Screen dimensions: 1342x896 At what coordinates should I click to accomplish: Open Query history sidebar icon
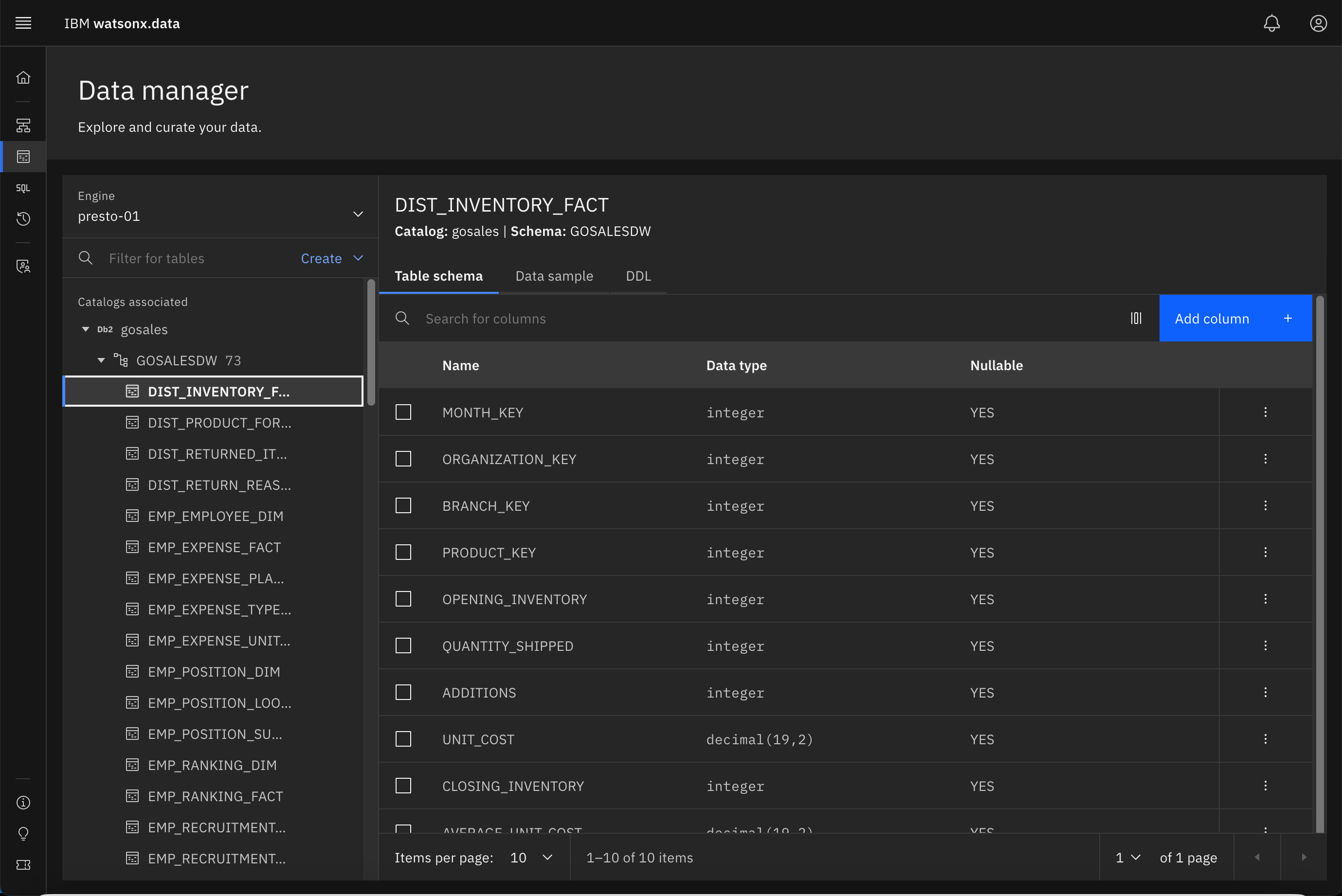click(23, 219)
